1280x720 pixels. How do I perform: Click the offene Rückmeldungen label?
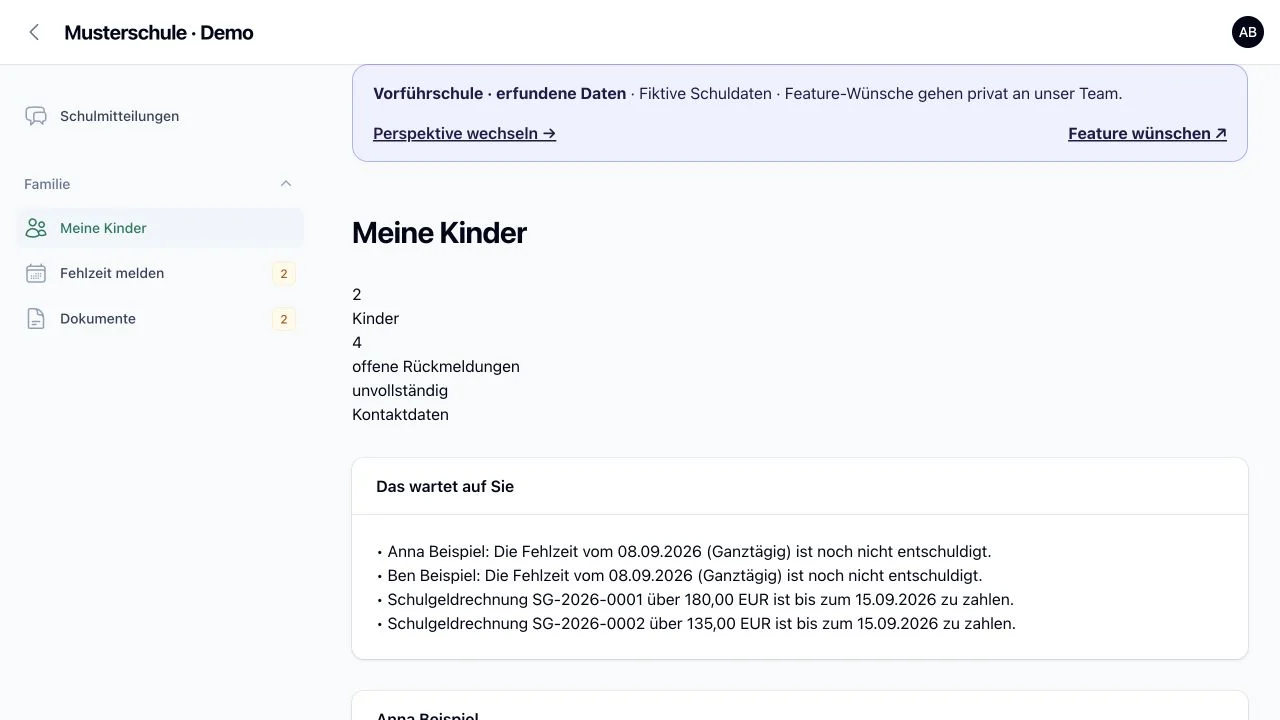[x=436, y=366]
